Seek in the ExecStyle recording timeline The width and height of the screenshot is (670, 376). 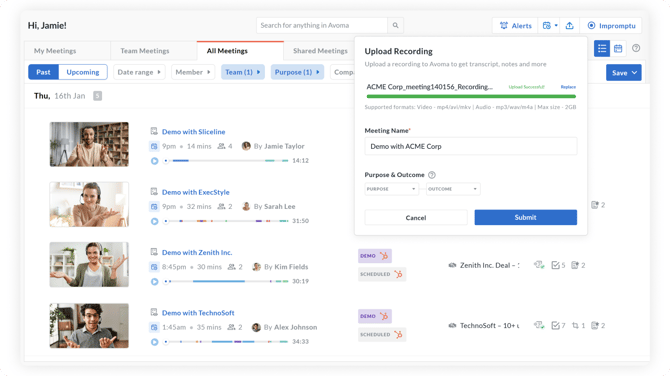pos(226,221)
